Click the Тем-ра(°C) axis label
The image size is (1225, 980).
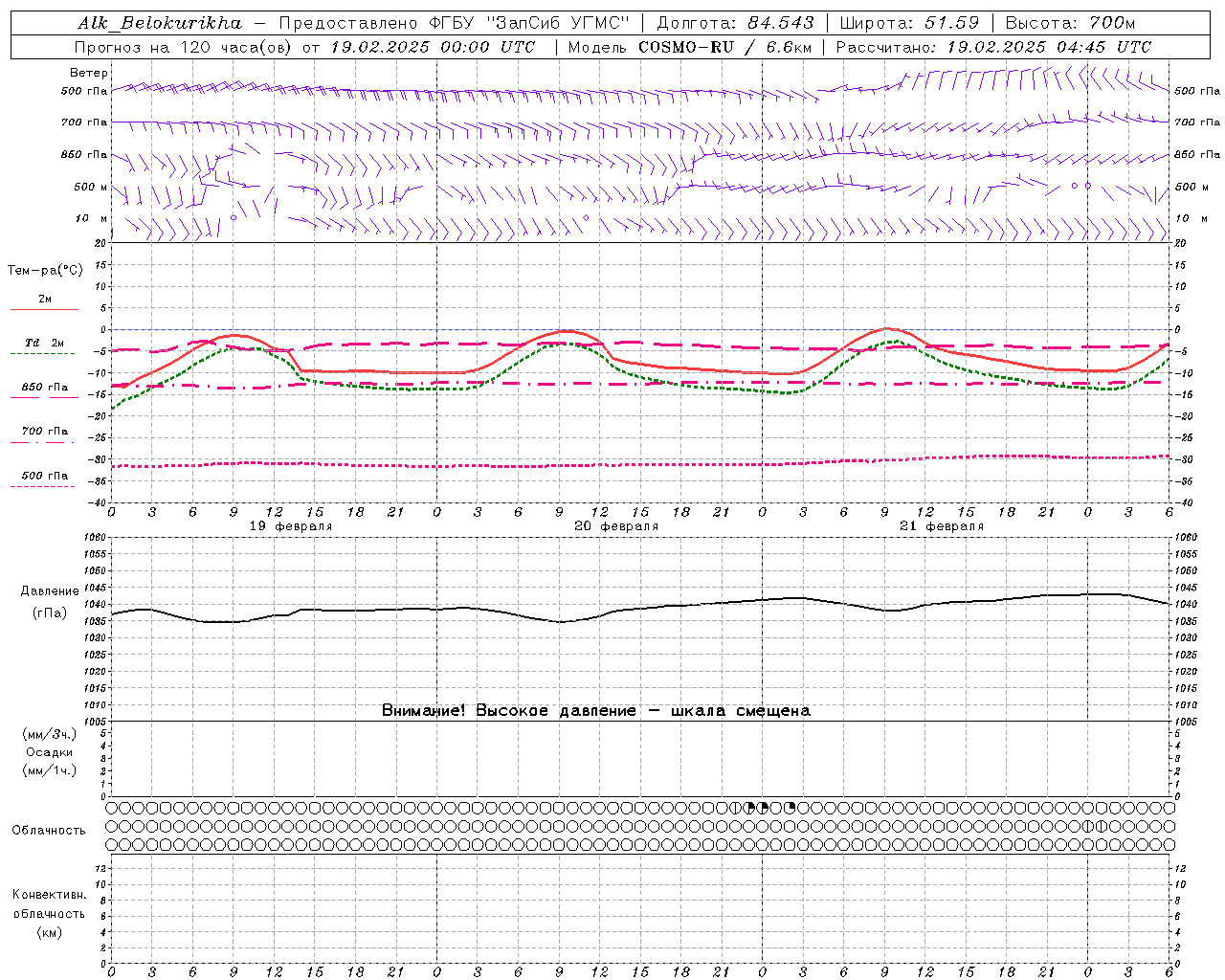45,271
